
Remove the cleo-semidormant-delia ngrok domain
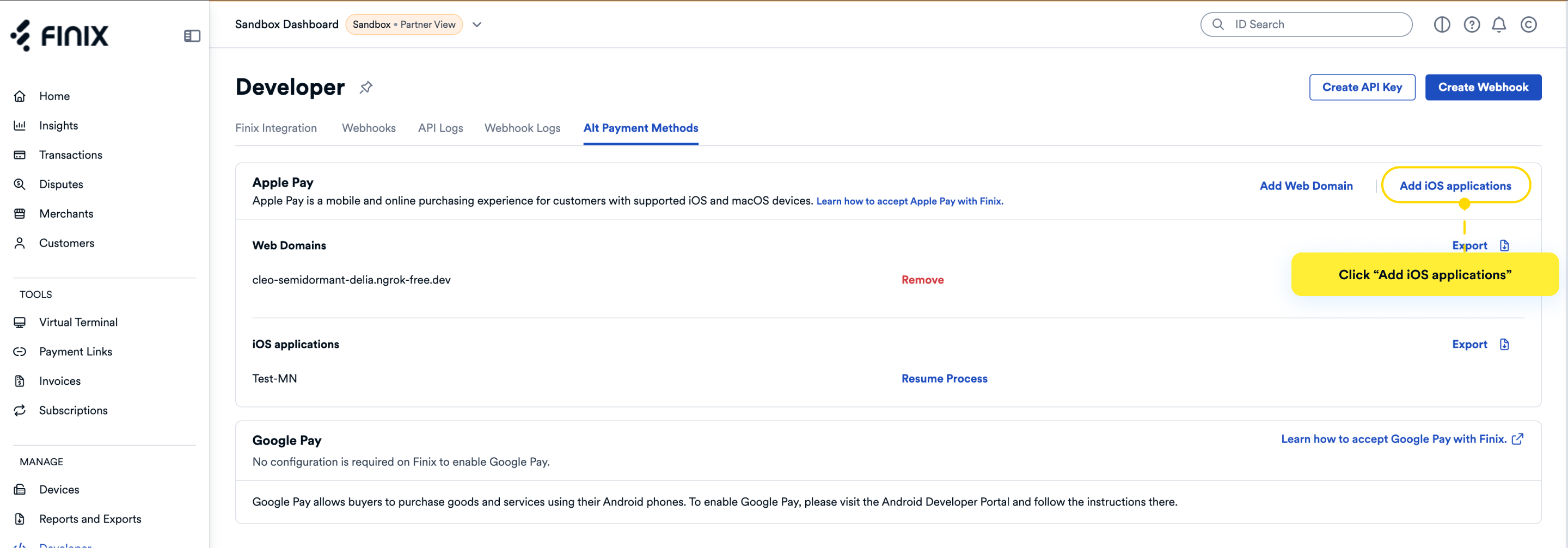click(922, 280)
